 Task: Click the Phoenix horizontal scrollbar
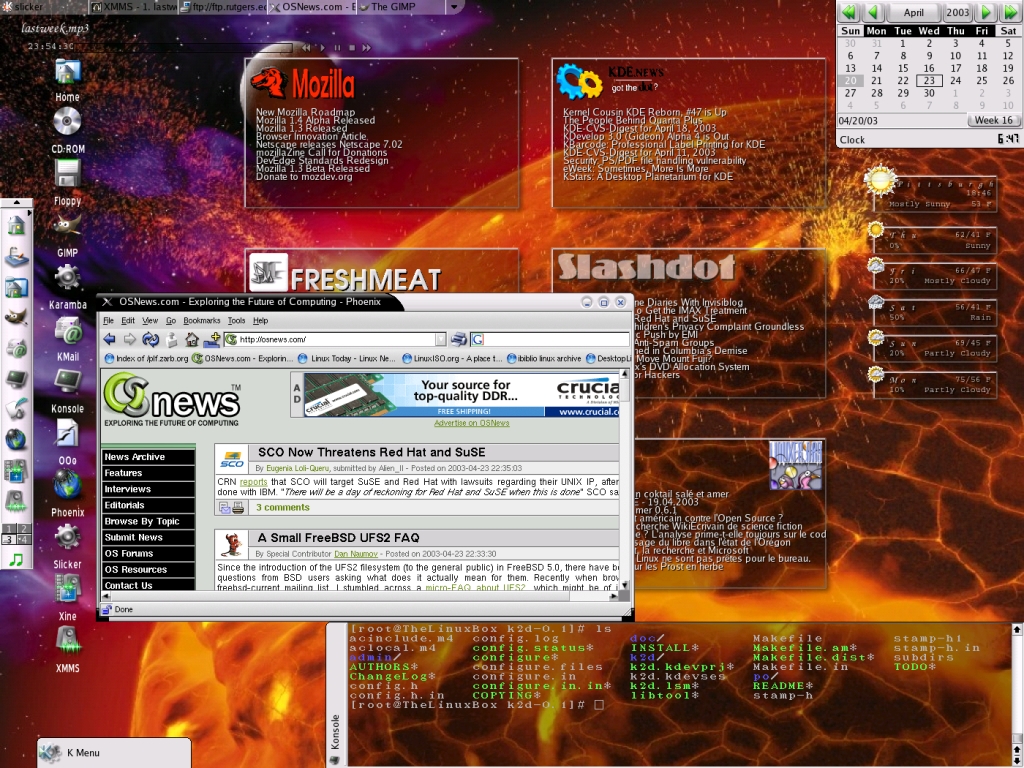point(359,596)
